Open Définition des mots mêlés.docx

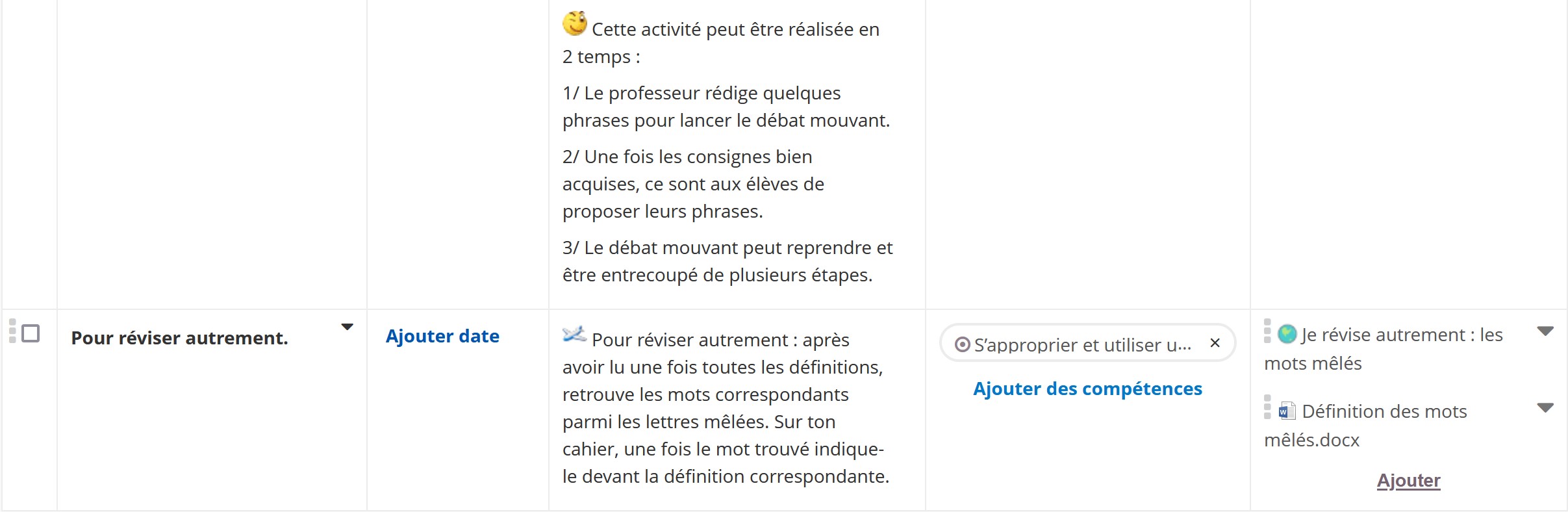coord(1384,412)
